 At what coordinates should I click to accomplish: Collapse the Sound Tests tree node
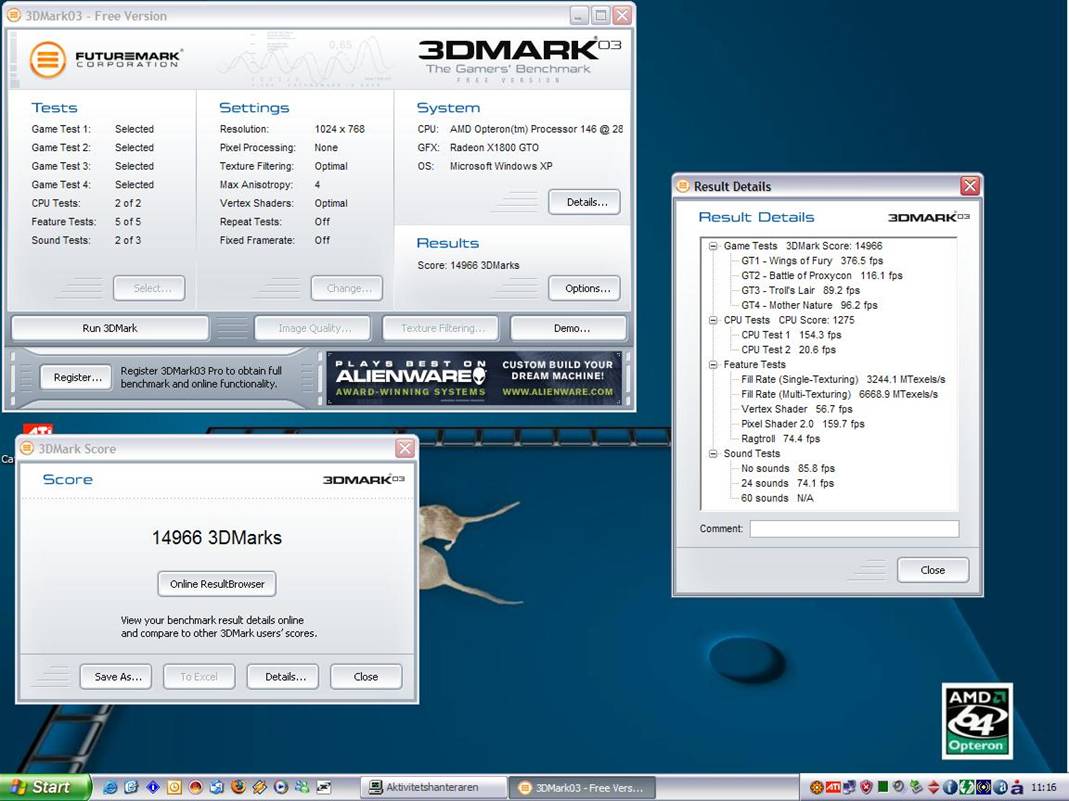coord(712,454)
